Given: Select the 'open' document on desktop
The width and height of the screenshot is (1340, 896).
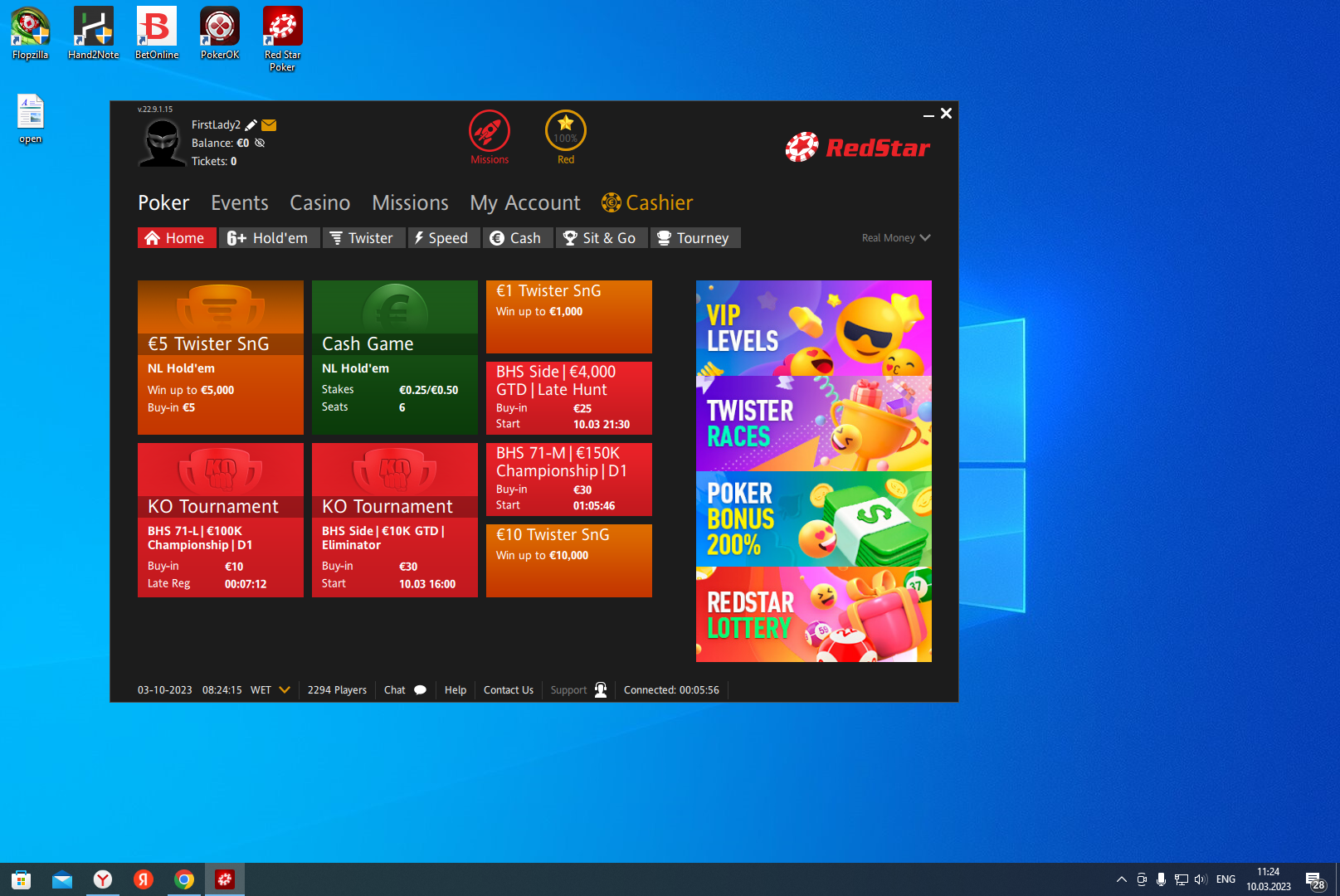Looking at the screenshot, I should pos(31,119).
